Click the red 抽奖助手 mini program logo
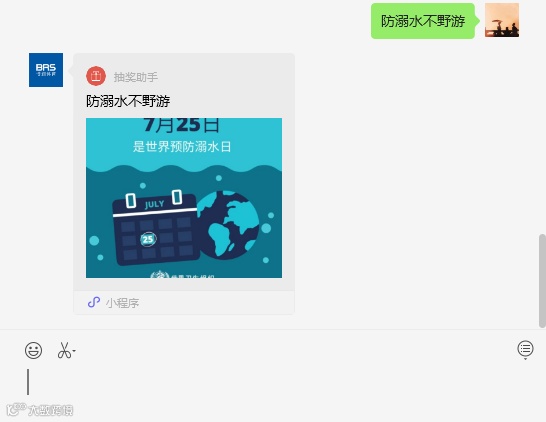 pos(96,76)
